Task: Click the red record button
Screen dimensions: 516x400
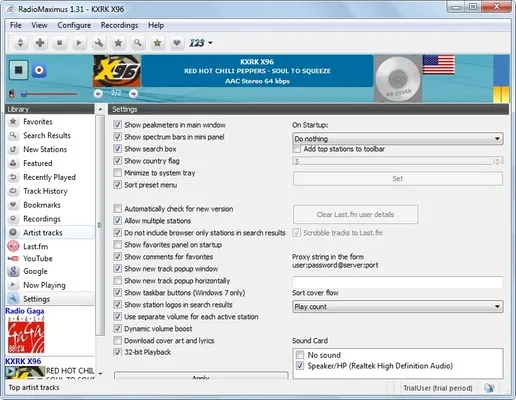Action: tap(39, 70)
